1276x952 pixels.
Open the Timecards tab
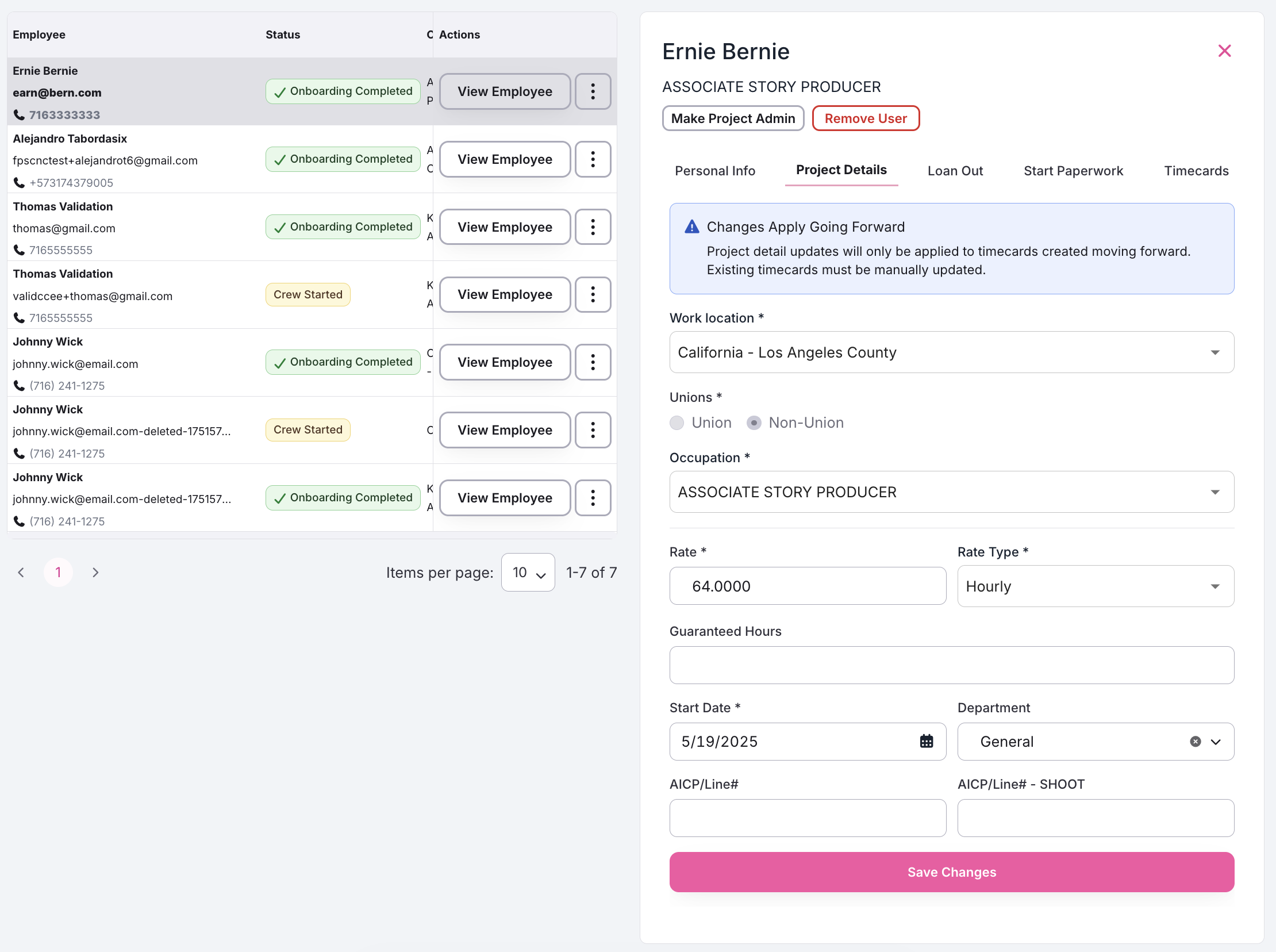(1196, 171)
